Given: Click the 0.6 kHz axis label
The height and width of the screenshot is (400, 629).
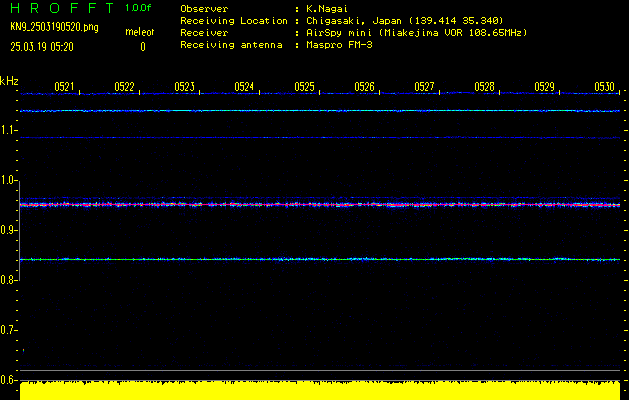Looking at the screenshot, I should coord(7,380).
